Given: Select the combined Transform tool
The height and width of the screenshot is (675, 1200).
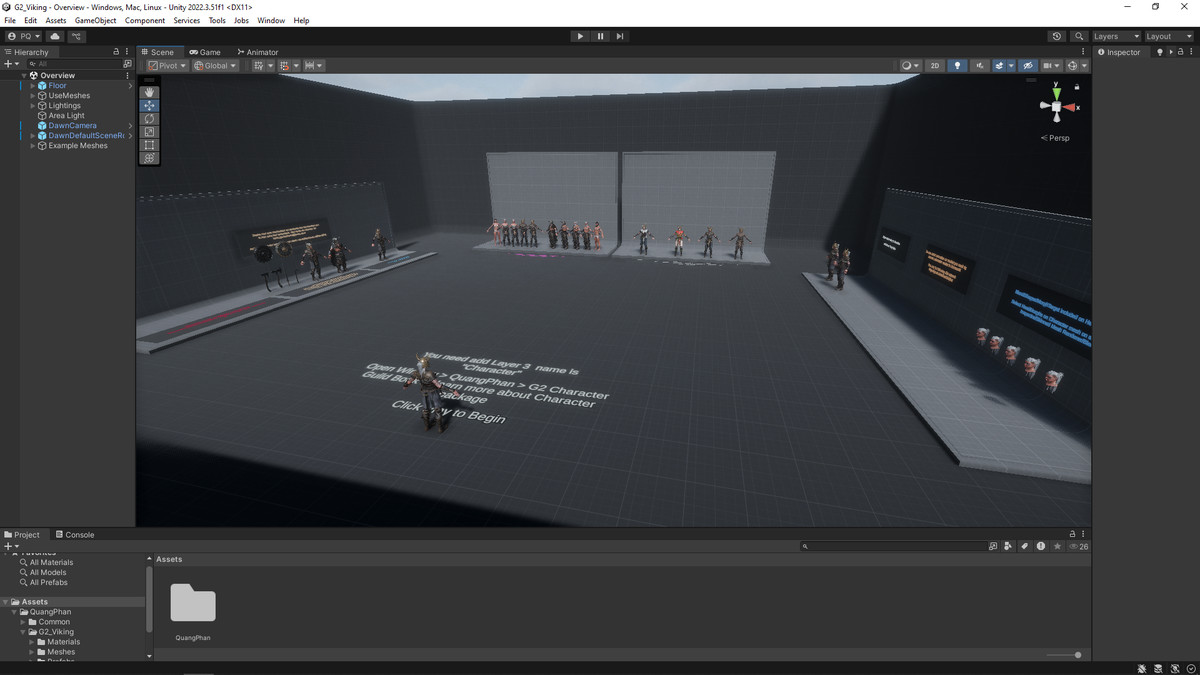Looking at the screenshot, I should pyautogui.click(x=150, y=158).
